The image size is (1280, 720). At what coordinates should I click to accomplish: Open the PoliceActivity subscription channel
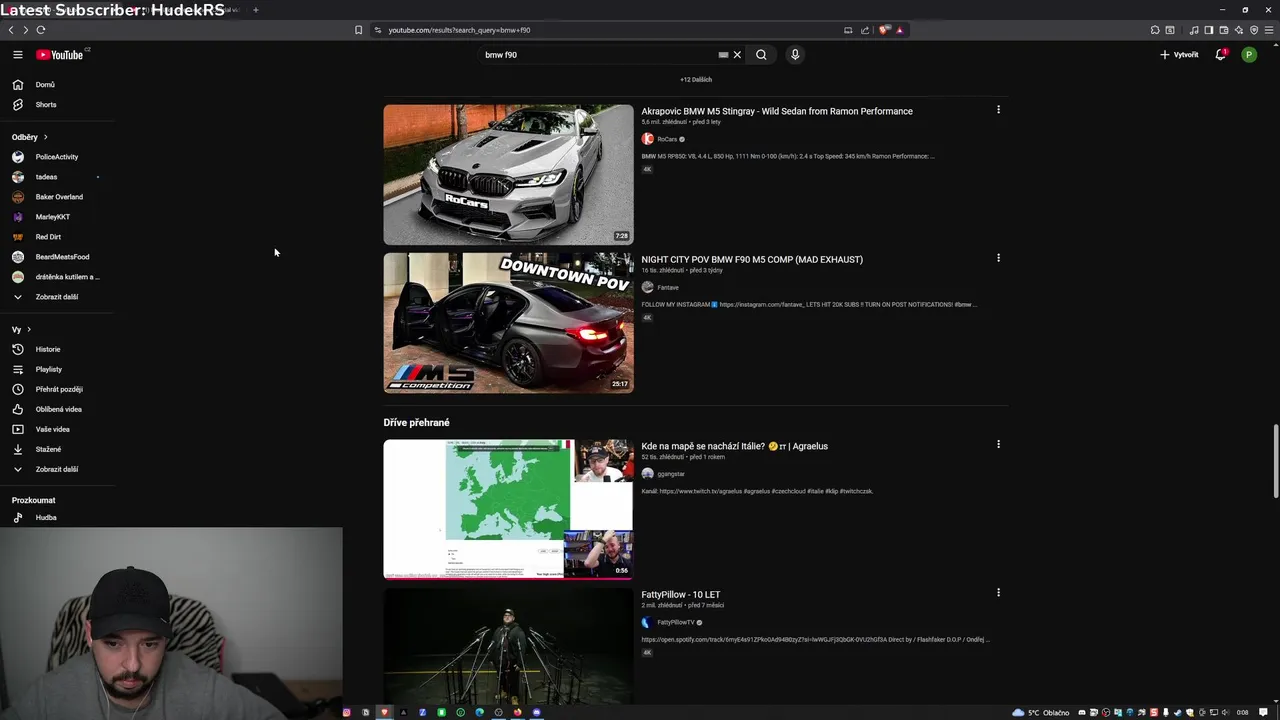tap(57, 157)
